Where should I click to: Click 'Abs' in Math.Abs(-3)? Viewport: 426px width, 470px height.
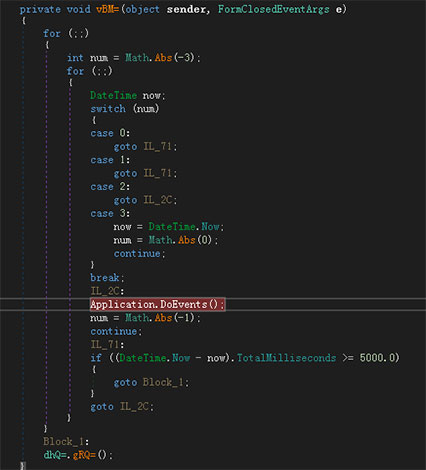[163, 58]
